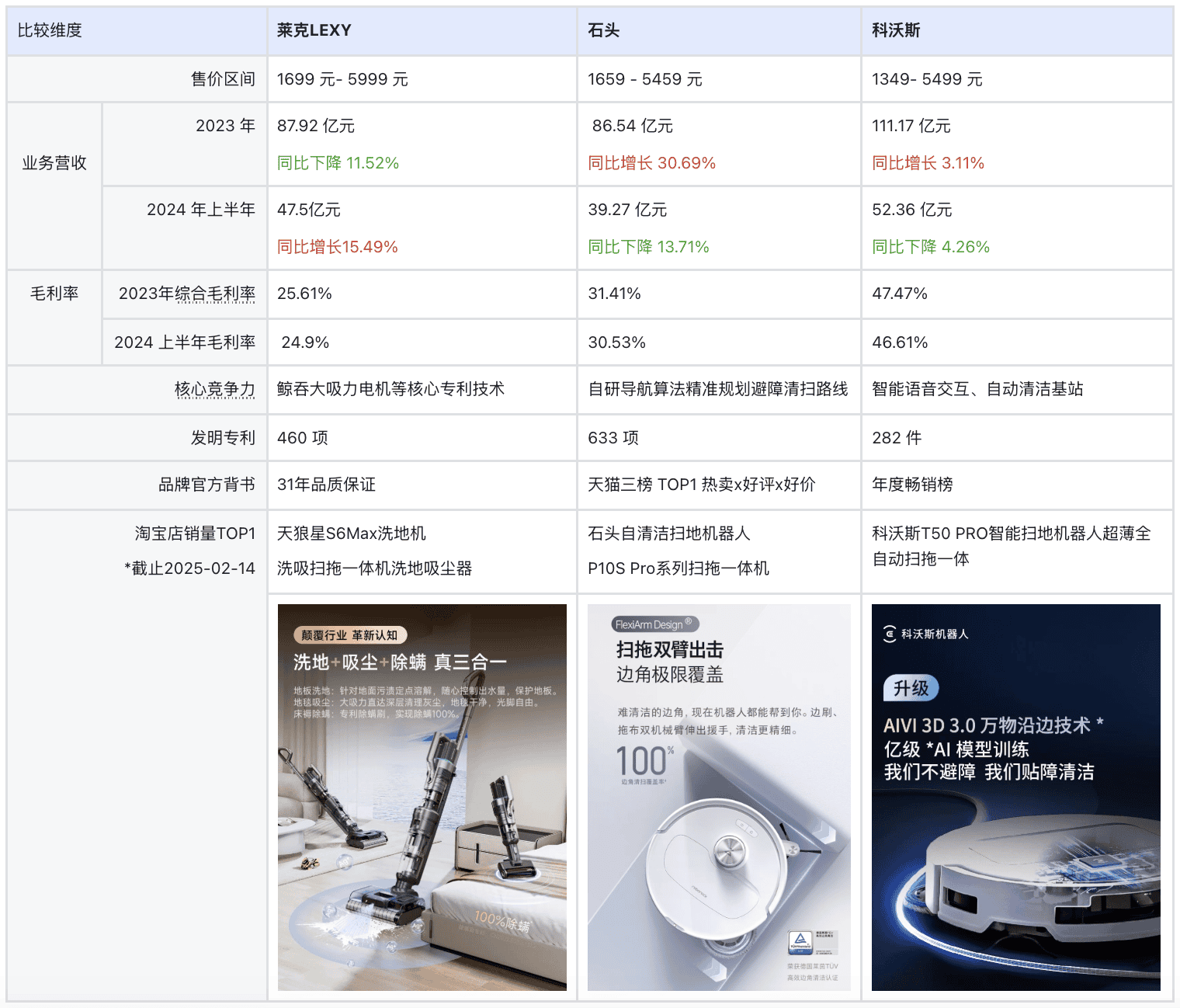
Task: Click price range 1349- 5499 元
Action: pos(927,79)
